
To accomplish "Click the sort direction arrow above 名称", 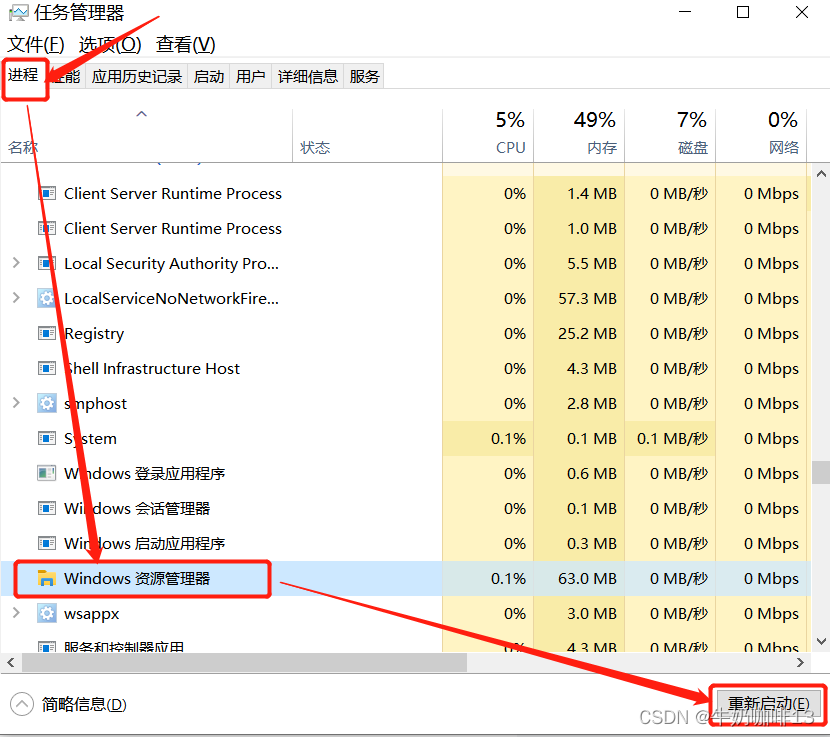I will pyautogui.click(x=141, y=114).
